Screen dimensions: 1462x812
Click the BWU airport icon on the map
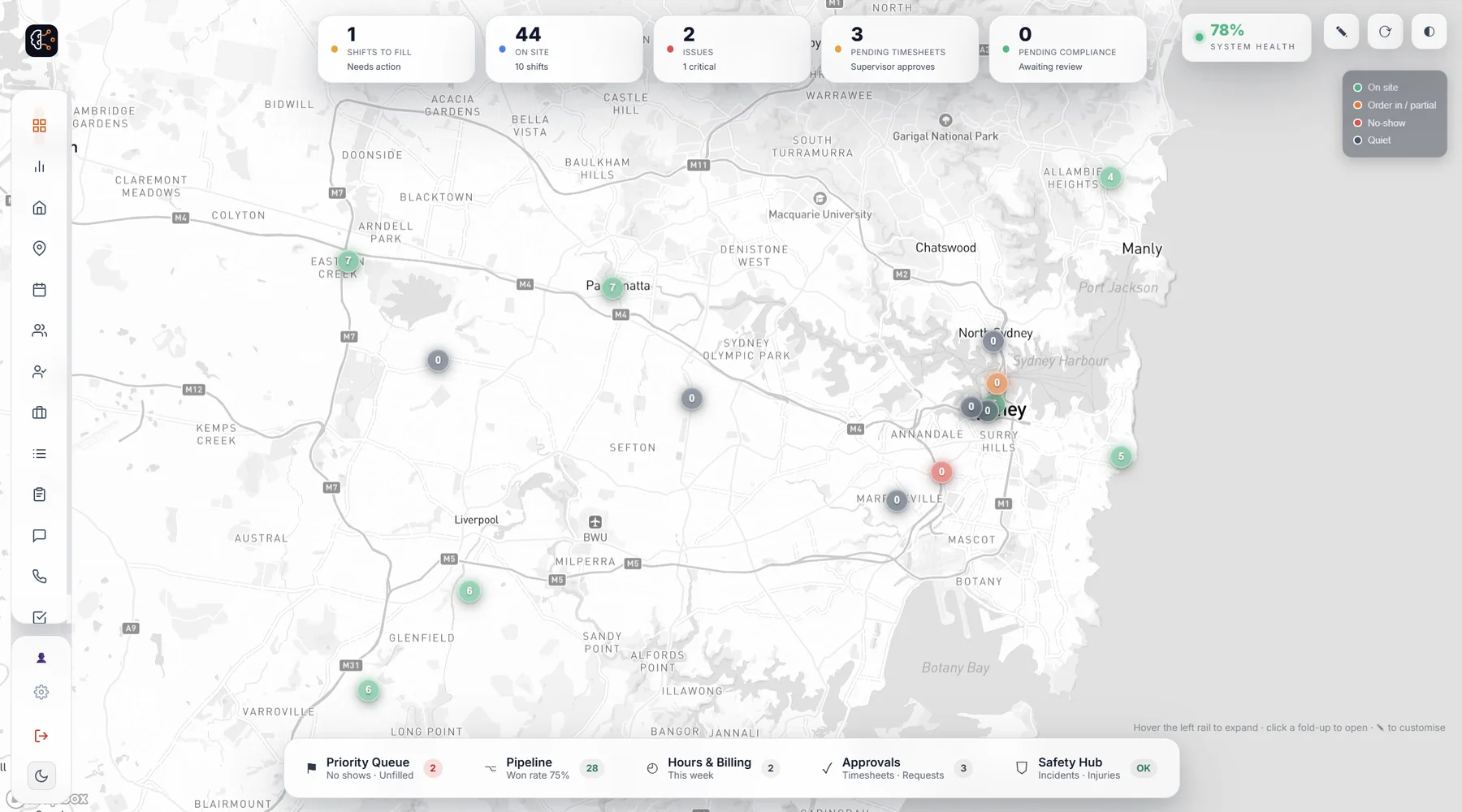[595, 521]
